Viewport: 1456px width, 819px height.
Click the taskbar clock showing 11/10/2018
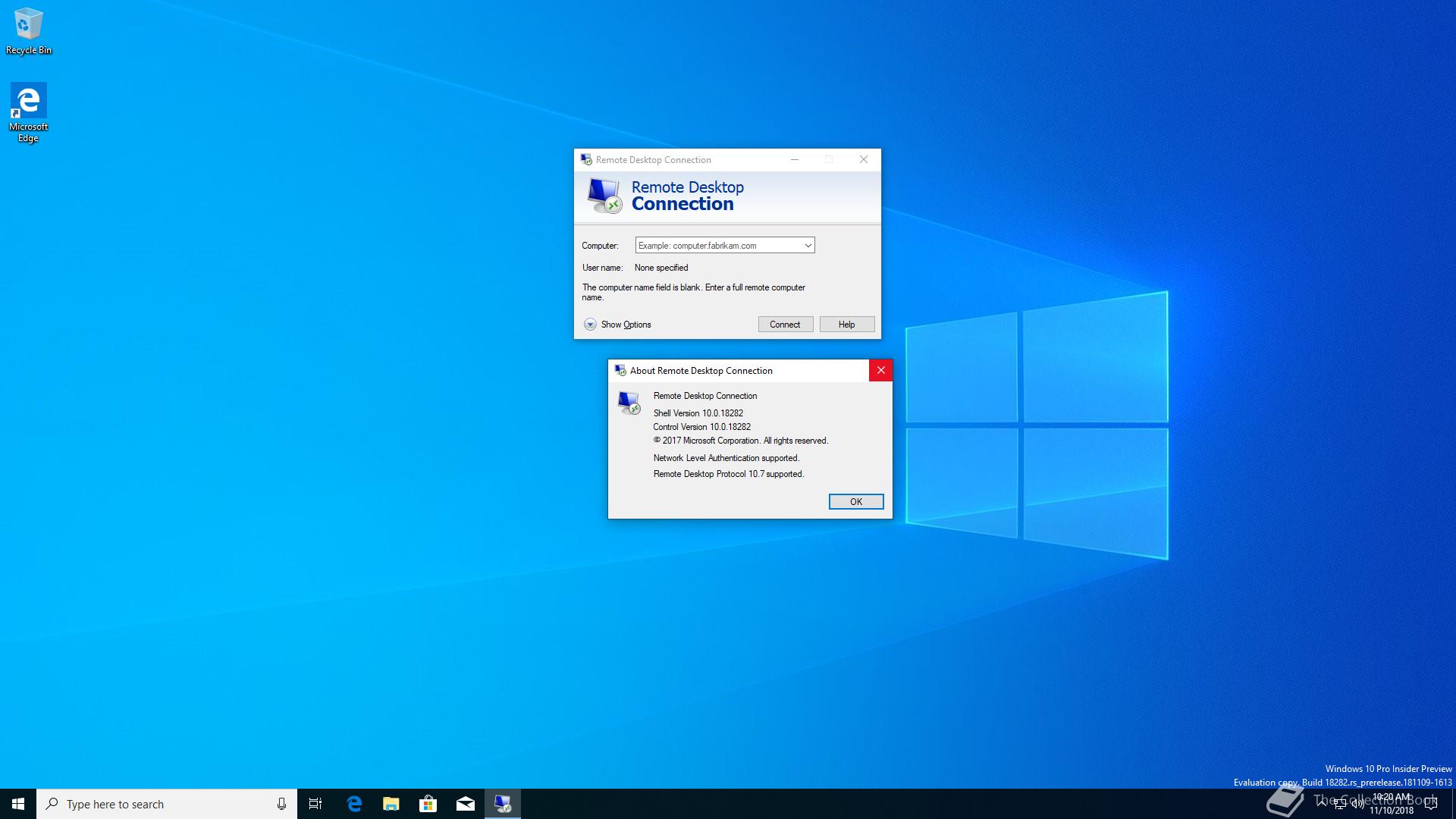pos(1392,804)
